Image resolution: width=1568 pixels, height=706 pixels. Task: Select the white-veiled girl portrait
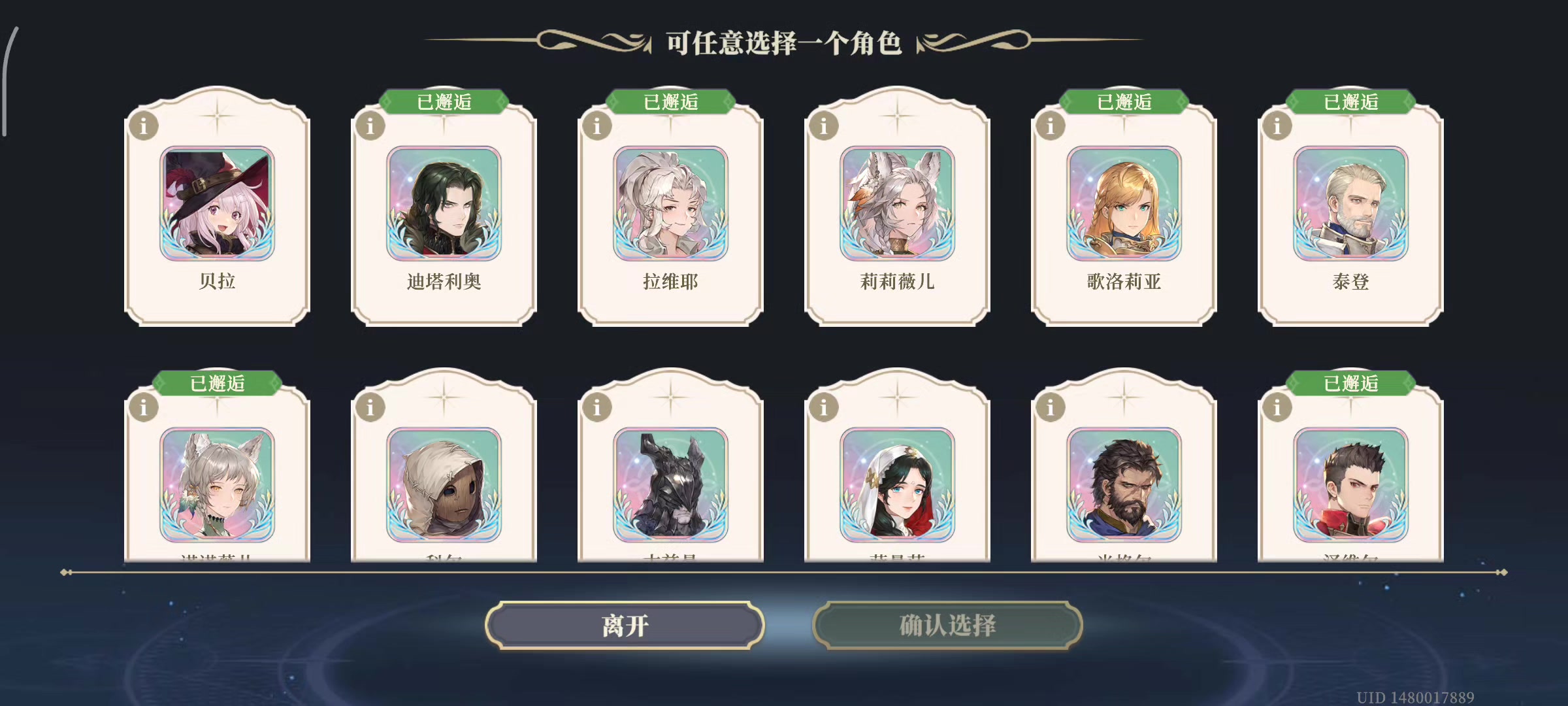[x=897, y=485]
